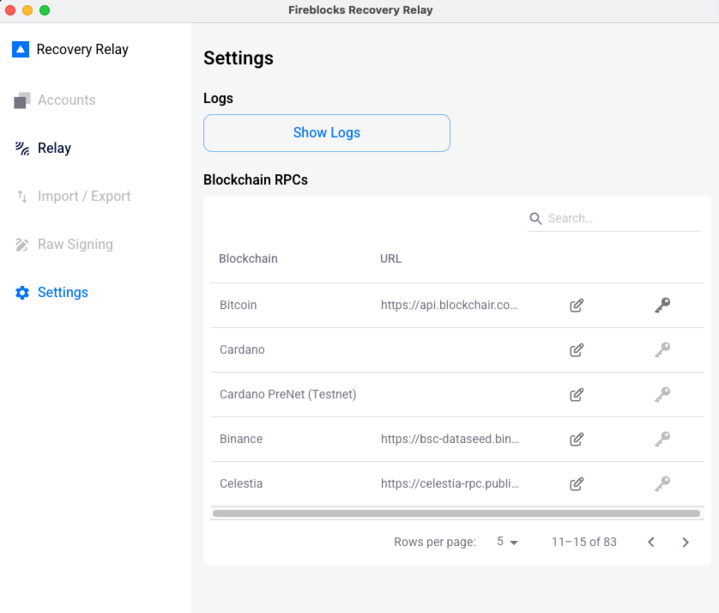Screen dimensions: 719x613
Task: Click the Settings page heading
Action: tap(238, 58)
